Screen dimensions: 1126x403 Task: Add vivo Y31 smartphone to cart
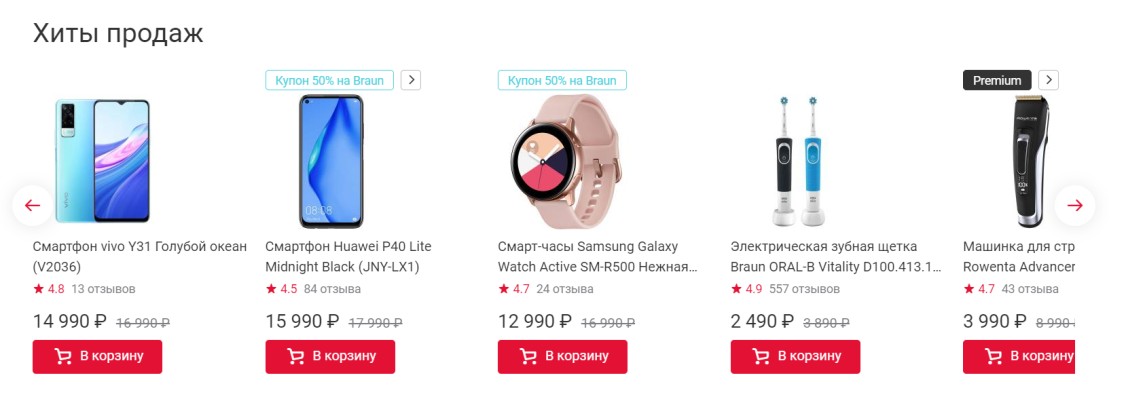(x=97, y=356)
